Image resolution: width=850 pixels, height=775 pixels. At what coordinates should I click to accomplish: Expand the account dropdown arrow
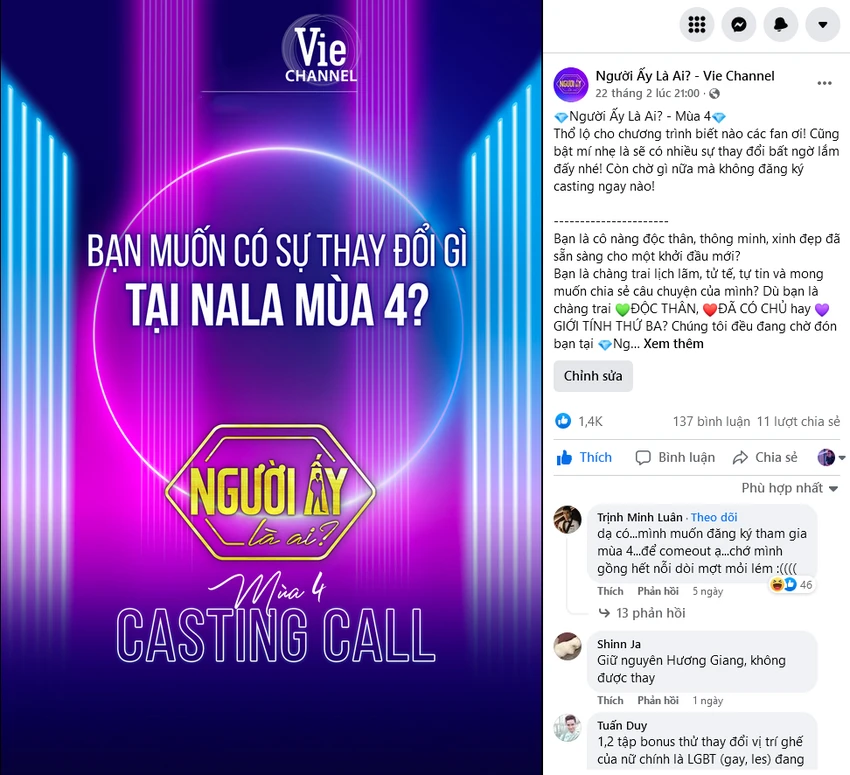(823, 24)
